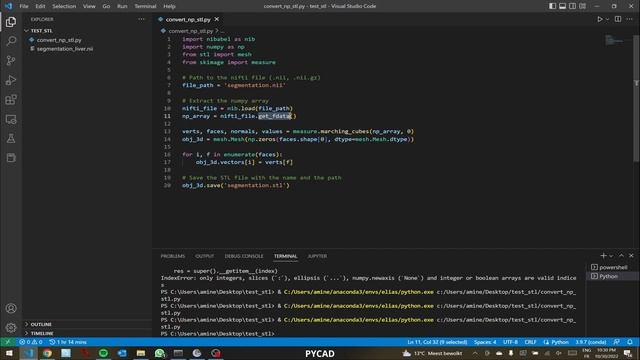
Task: Open the Testing flask view
Action: point(11,138)
